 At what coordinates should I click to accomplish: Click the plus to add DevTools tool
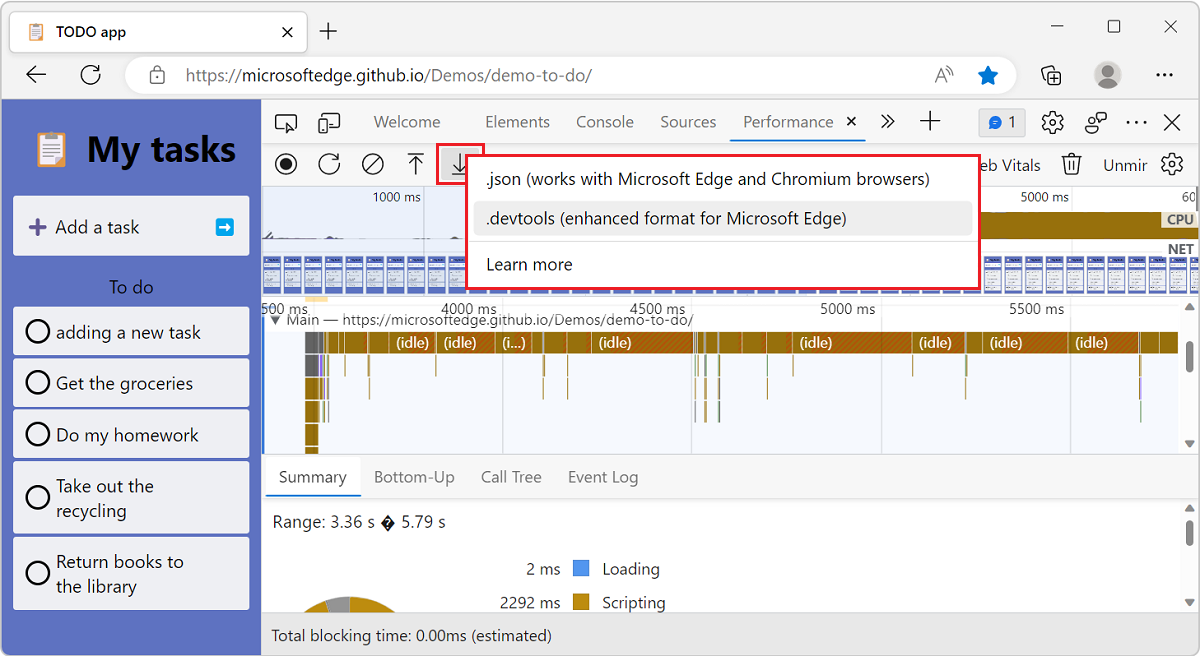[930, 122]
